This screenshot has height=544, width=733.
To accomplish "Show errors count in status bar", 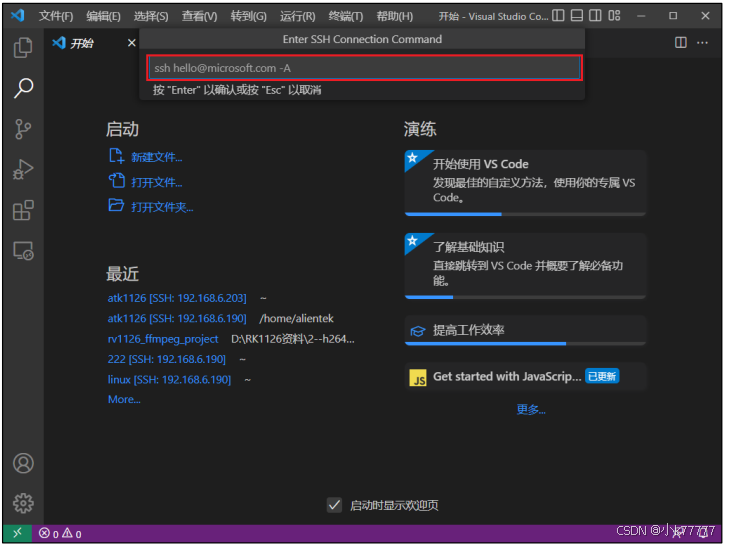I will [x=49, y=533].
